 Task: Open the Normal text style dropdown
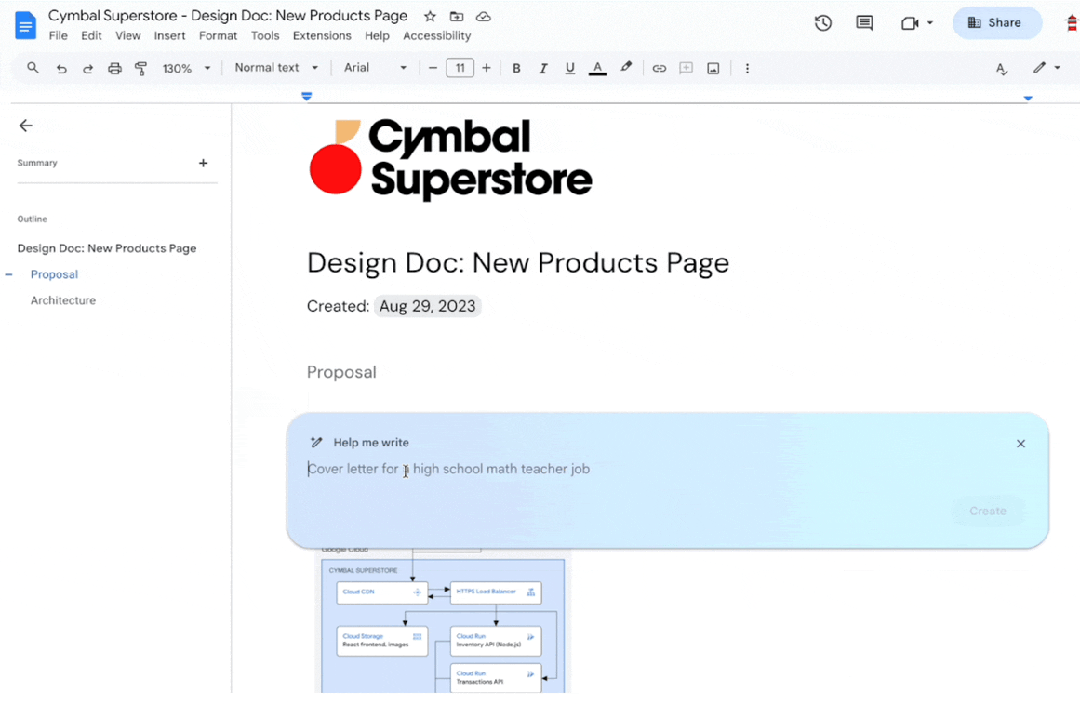pyautogui.click(x=276, y=67)
